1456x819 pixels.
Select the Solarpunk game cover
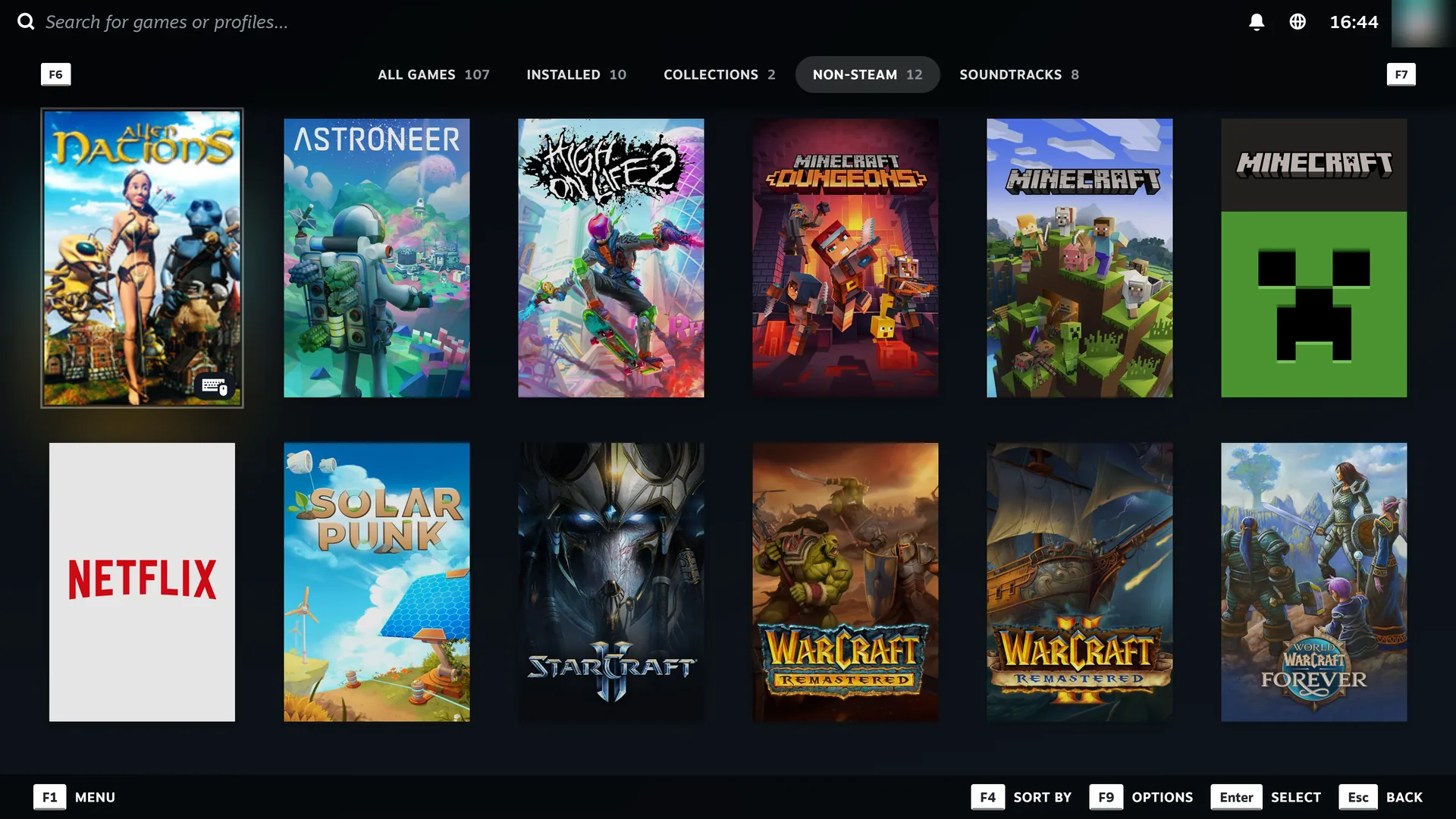click(377, 582)
